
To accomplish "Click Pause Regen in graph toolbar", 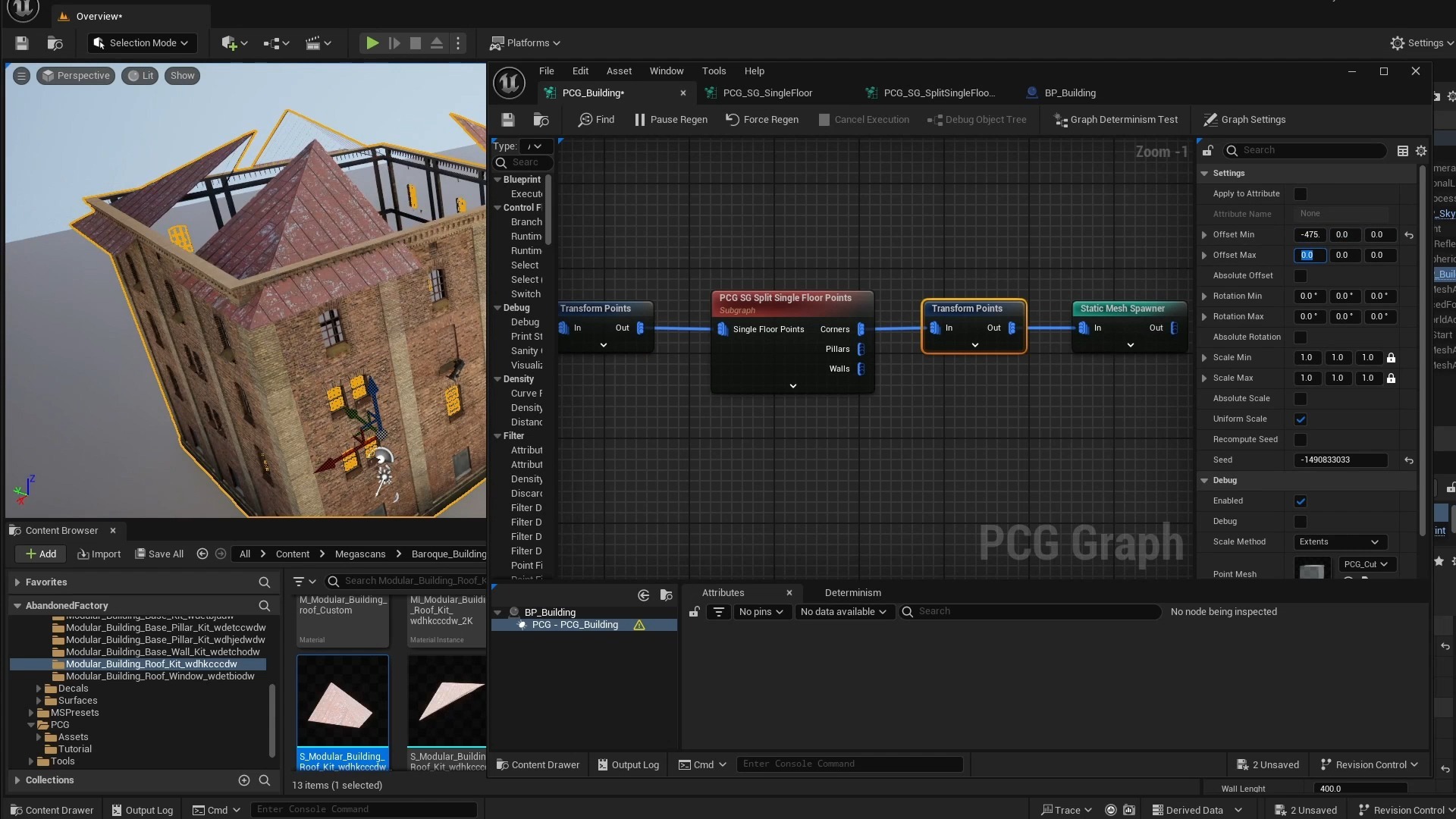I will 671,120.
